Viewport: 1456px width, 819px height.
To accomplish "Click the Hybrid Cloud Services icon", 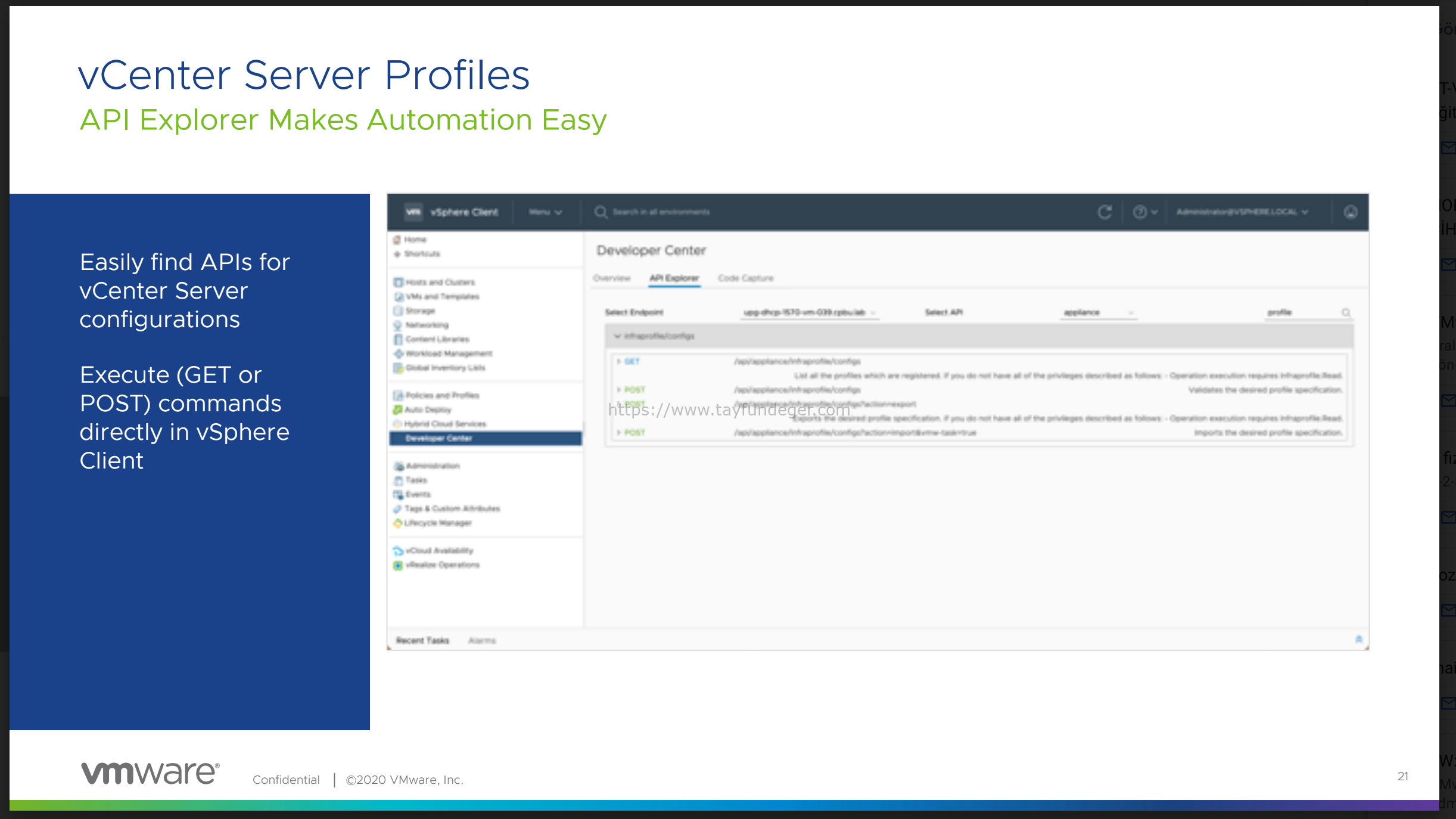I will pyautogui.click(x=397, y=424).
